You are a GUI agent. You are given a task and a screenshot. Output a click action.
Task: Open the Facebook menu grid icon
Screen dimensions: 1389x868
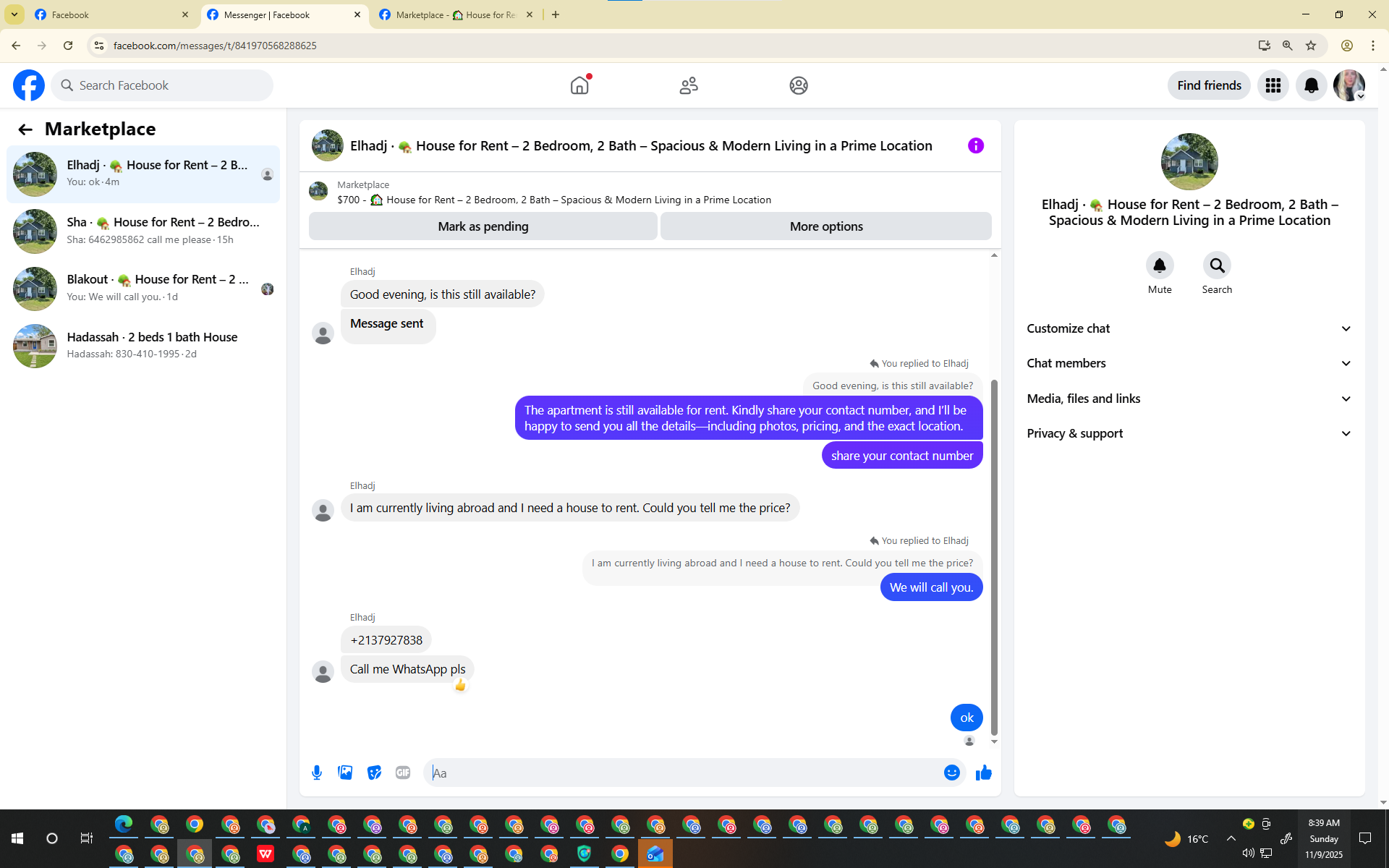tap(1273, 85)
